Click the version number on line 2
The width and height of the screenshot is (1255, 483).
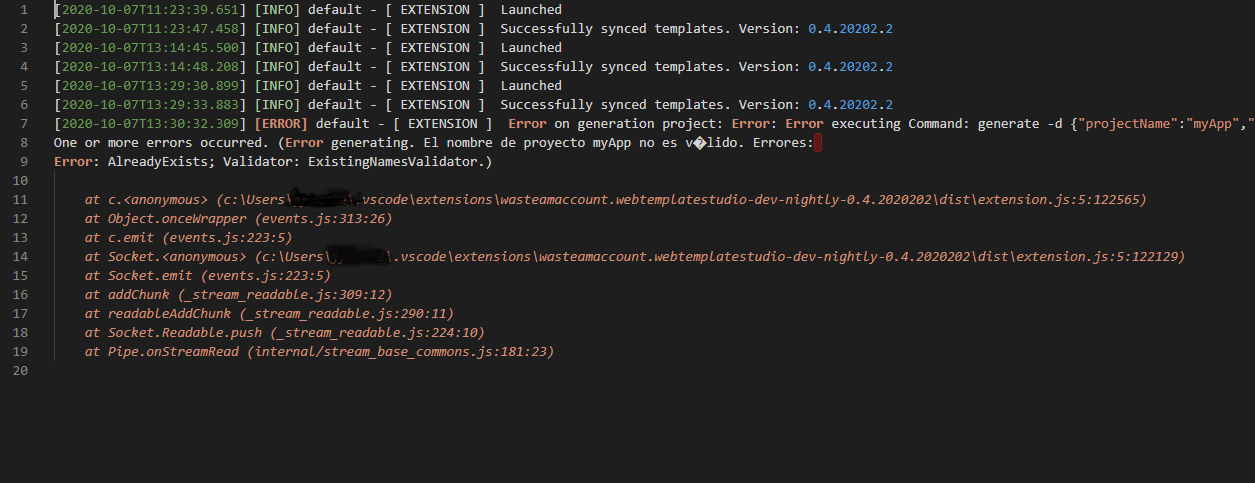[850, 29]
